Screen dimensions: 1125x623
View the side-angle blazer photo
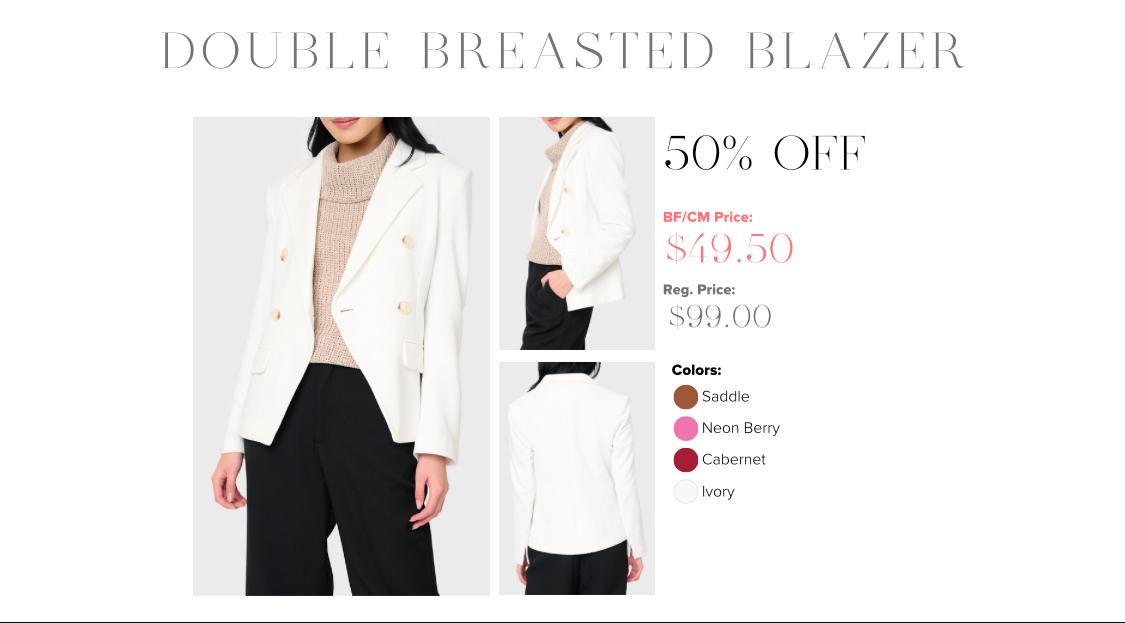click(x=577, y=233)
